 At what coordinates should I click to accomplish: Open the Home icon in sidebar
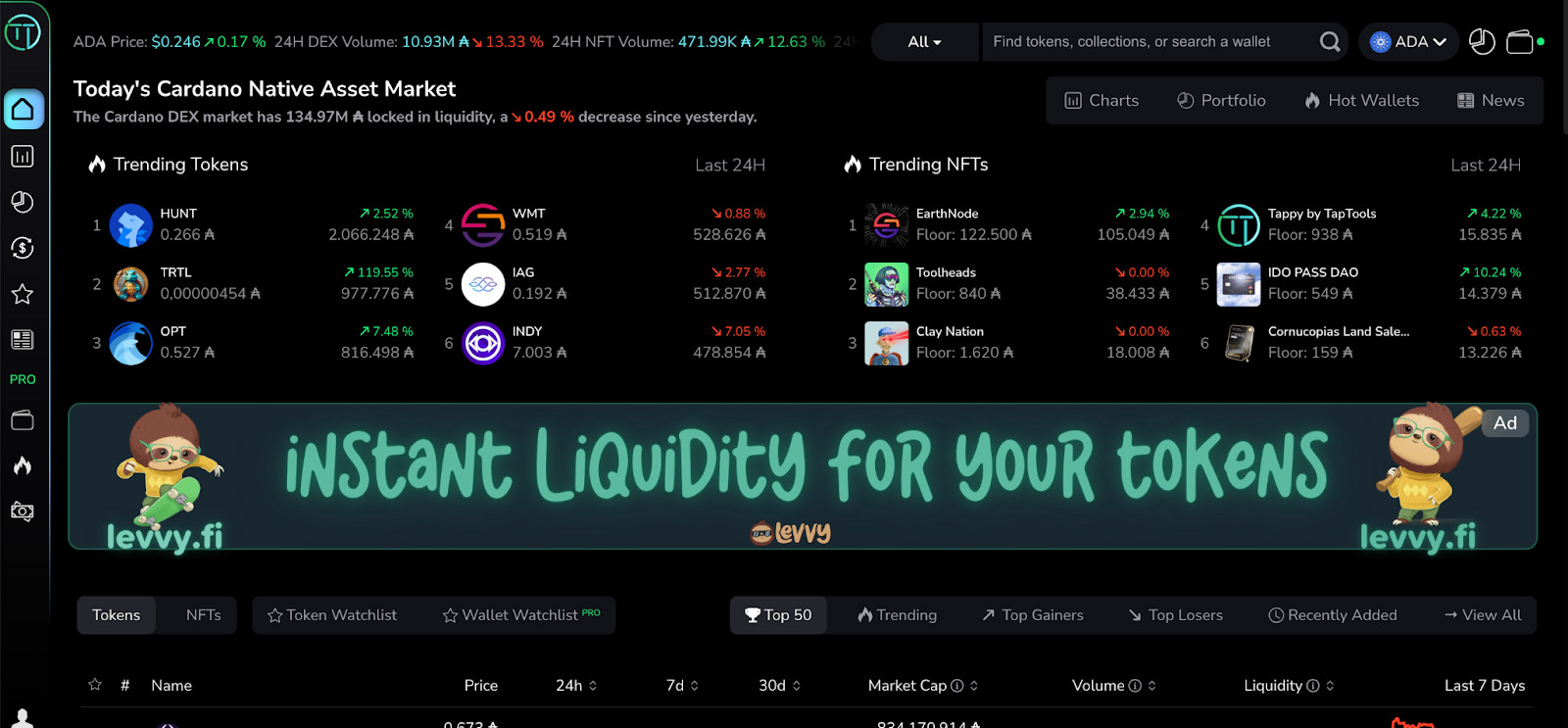point(23,109)
